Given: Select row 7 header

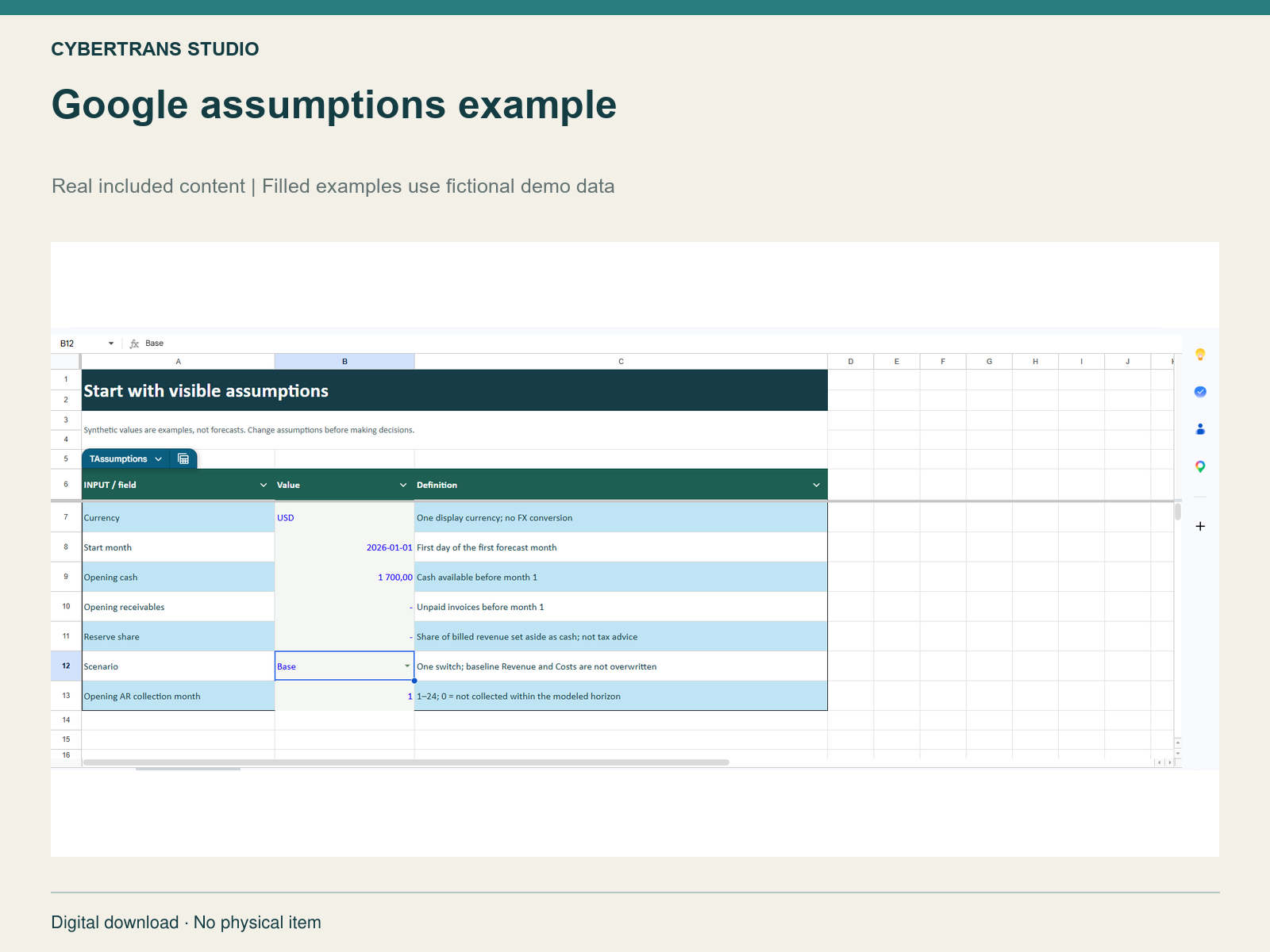Looking at the screenshot, I should tap(66, 516).
